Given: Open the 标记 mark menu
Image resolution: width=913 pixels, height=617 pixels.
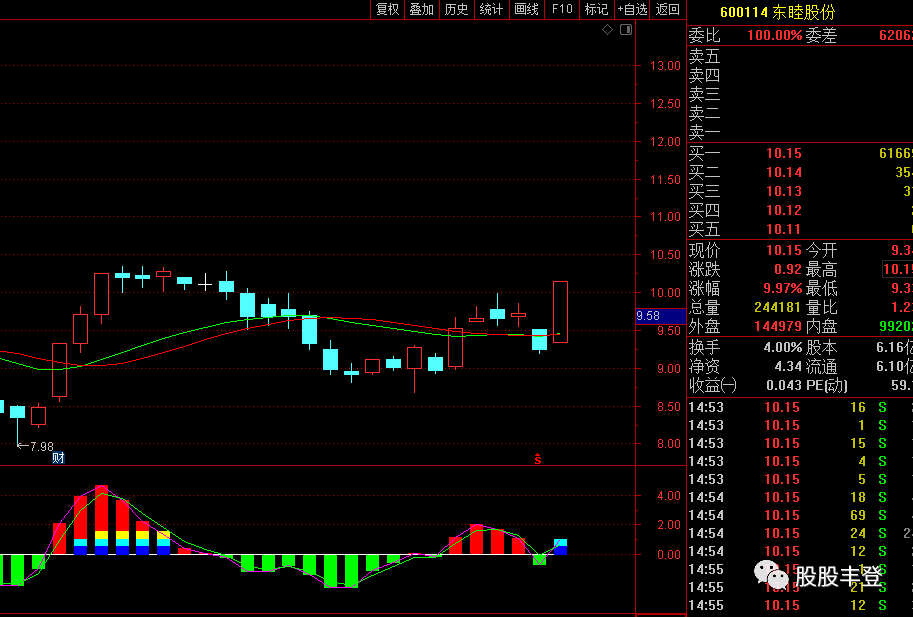Looking at the screenshot, I should (x=596, y=9).
